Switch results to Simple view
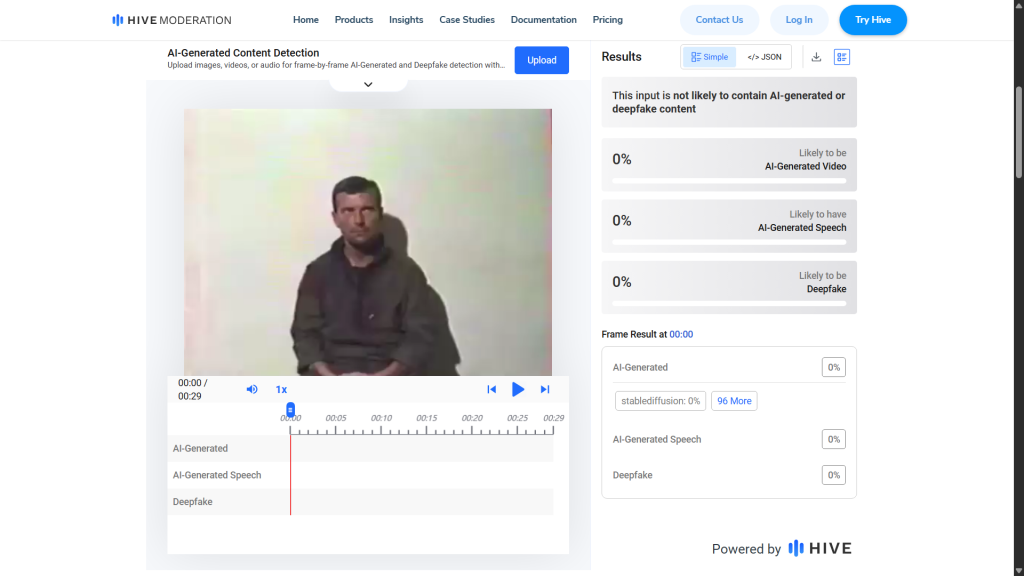 710,57
